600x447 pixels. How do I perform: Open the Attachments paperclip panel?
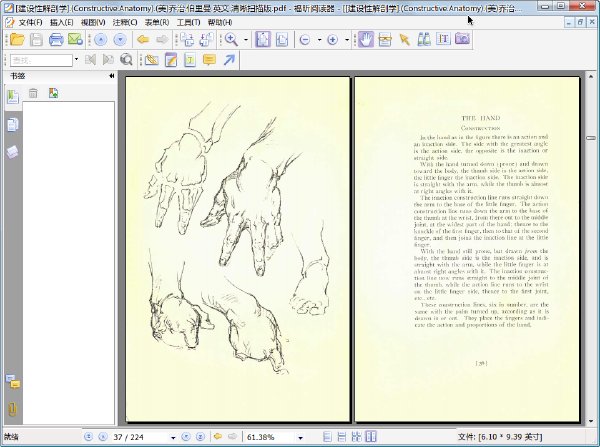pyautogui.click(x=12, y=408)
